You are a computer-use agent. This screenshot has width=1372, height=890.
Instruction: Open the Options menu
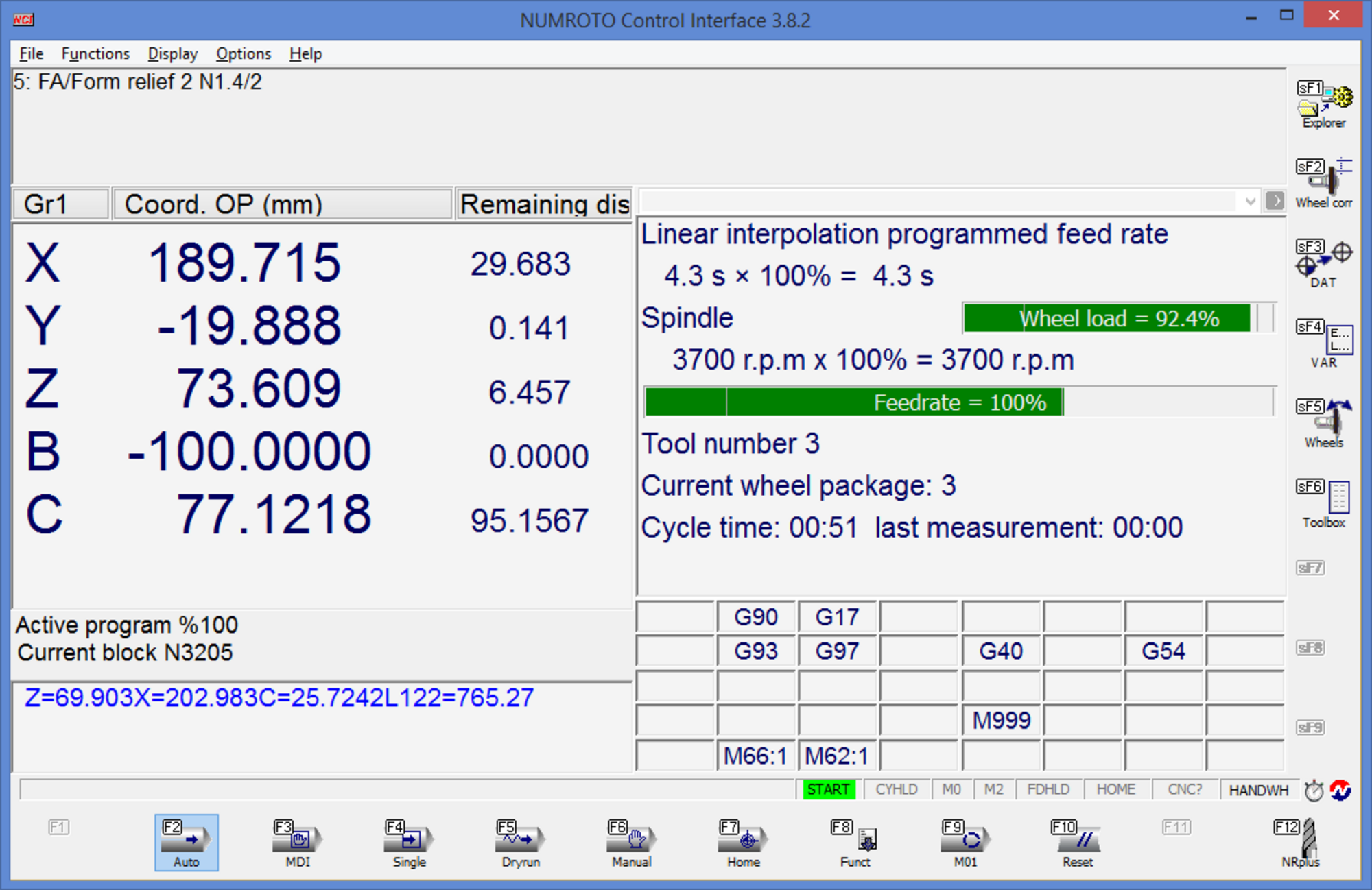pos(244,53)
